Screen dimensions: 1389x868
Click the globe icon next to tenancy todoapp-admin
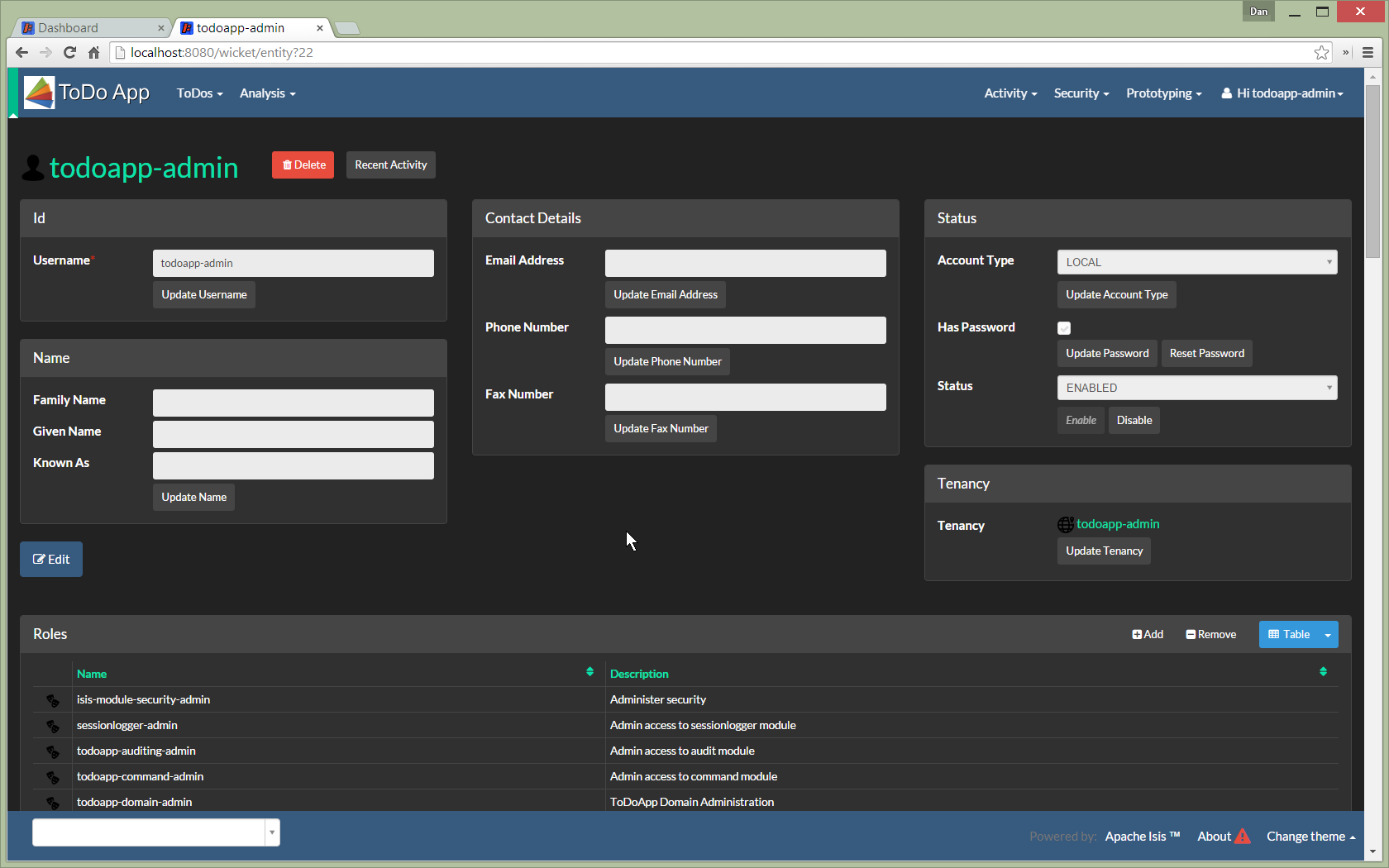coord(1065,525)
